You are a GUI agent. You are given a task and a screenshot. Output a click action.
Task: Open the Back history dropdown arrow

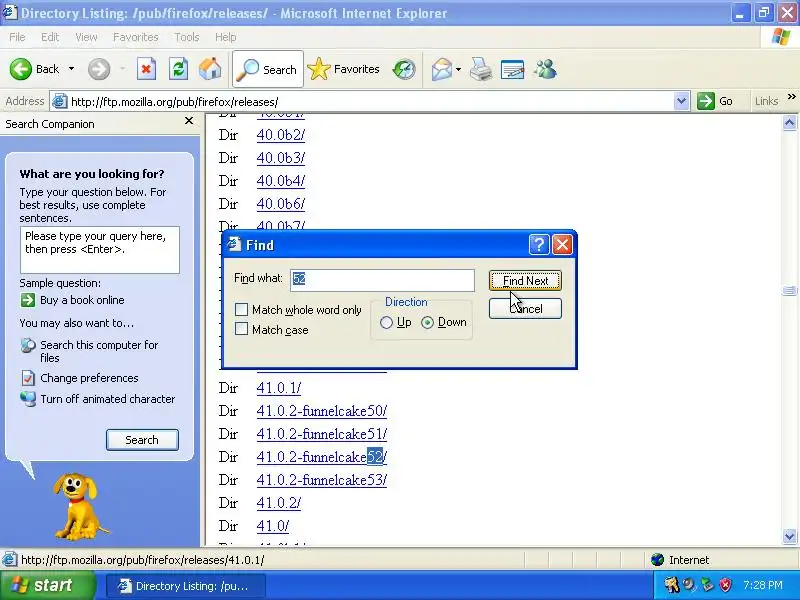coord(71,69)
